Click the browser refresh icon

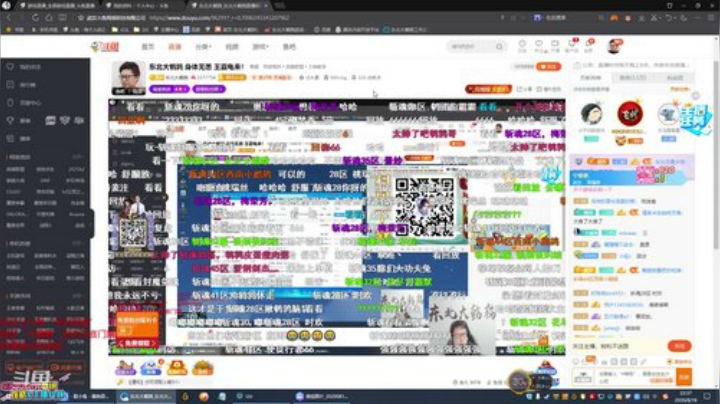[x=35, y=17]
